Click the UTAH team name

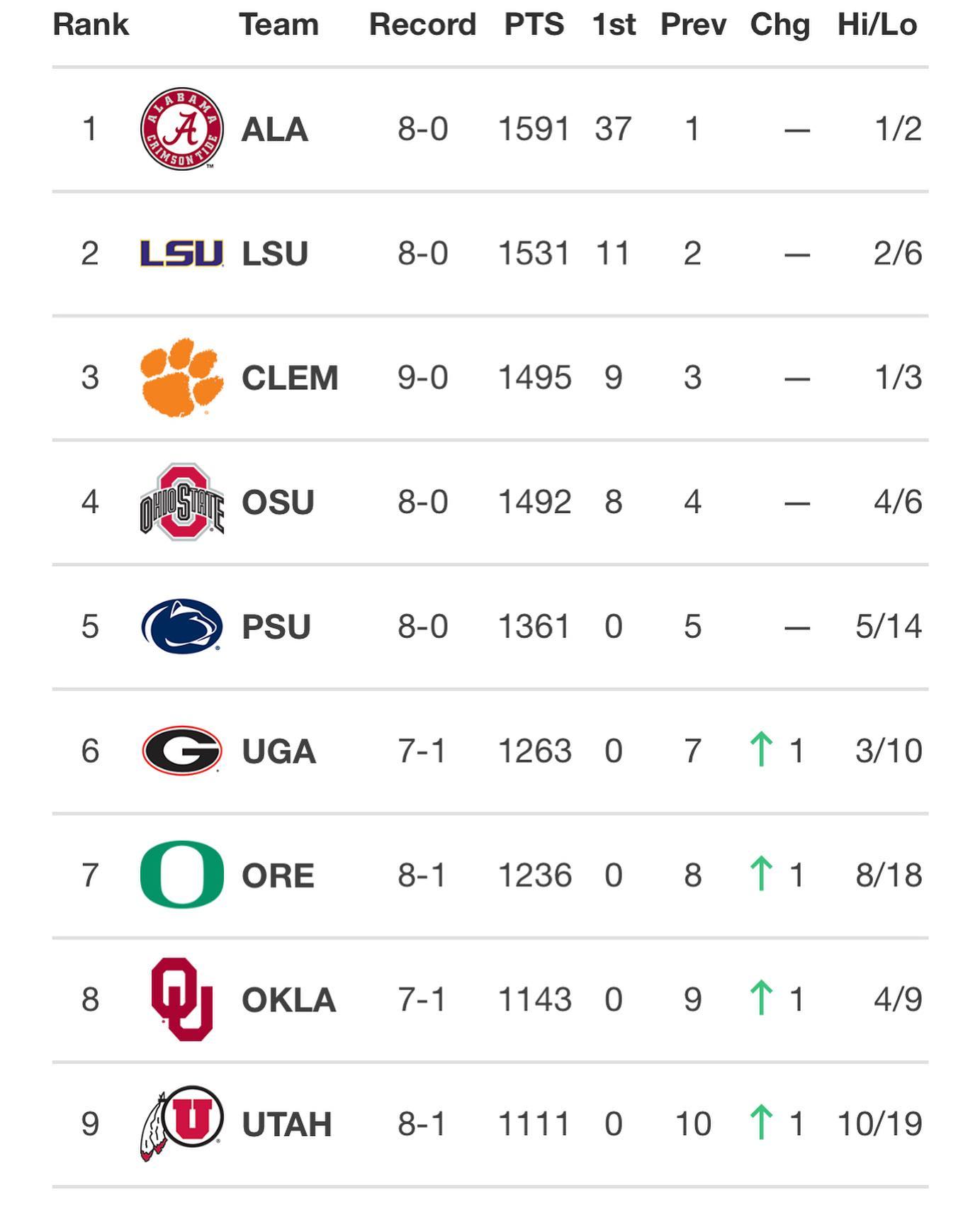click(x=287, y=1124)
